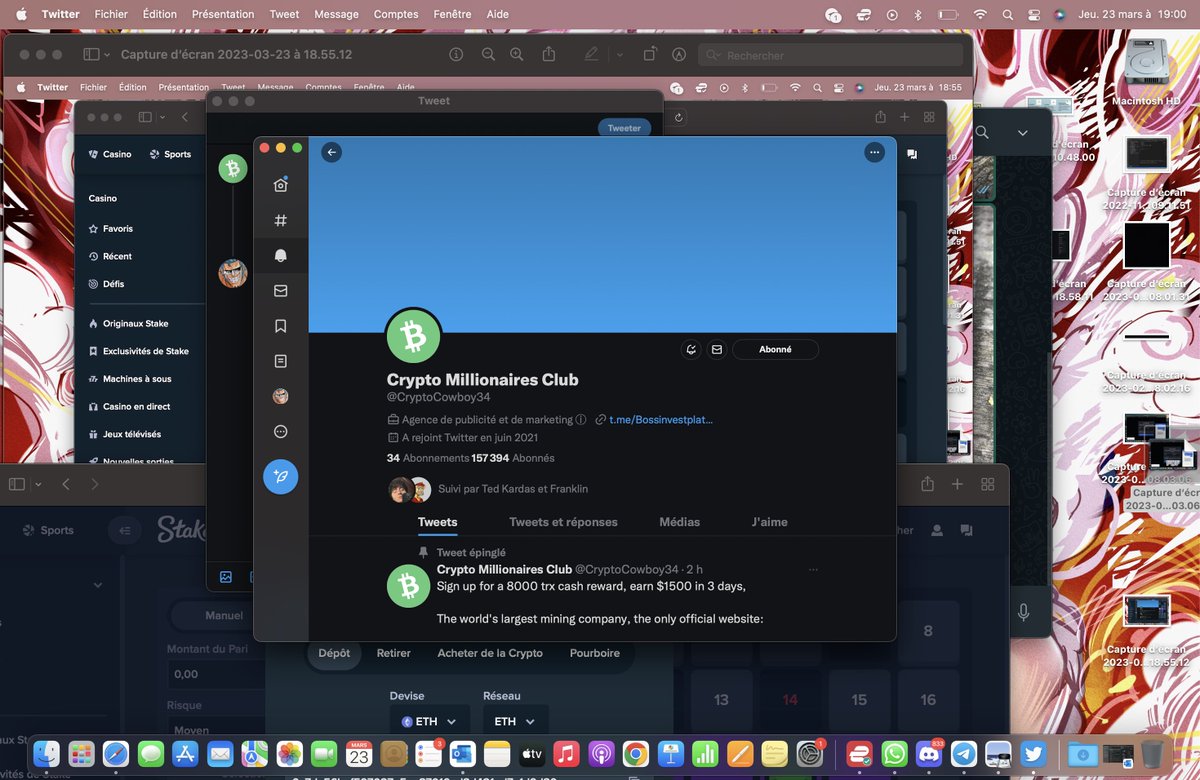Message Crypto Millionaires Club via envelope
The width and height of the screenshot is (1200, 780).
point(717,349)
